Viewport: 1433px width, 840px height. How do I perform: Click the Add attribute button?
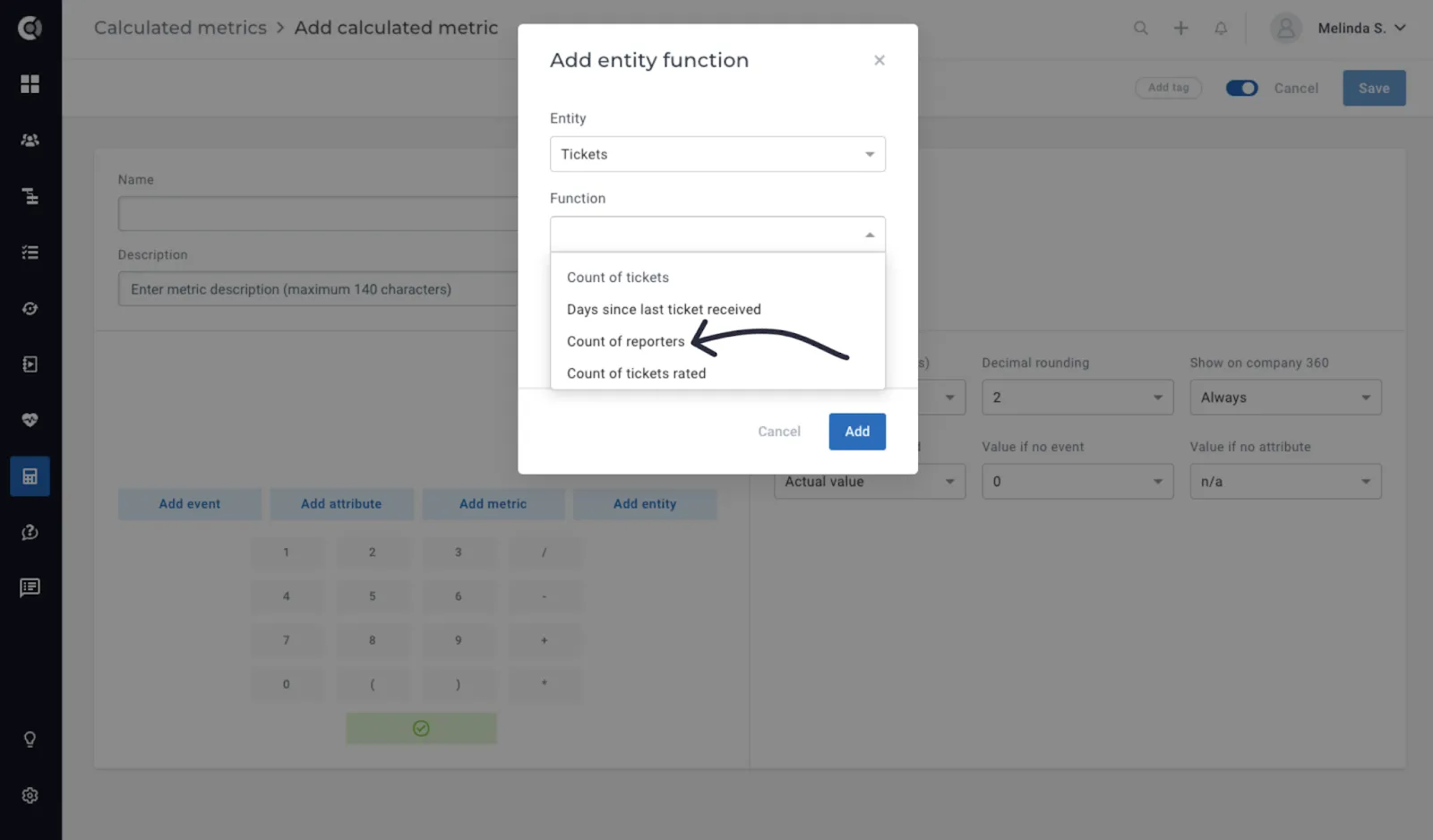(341, 504)
